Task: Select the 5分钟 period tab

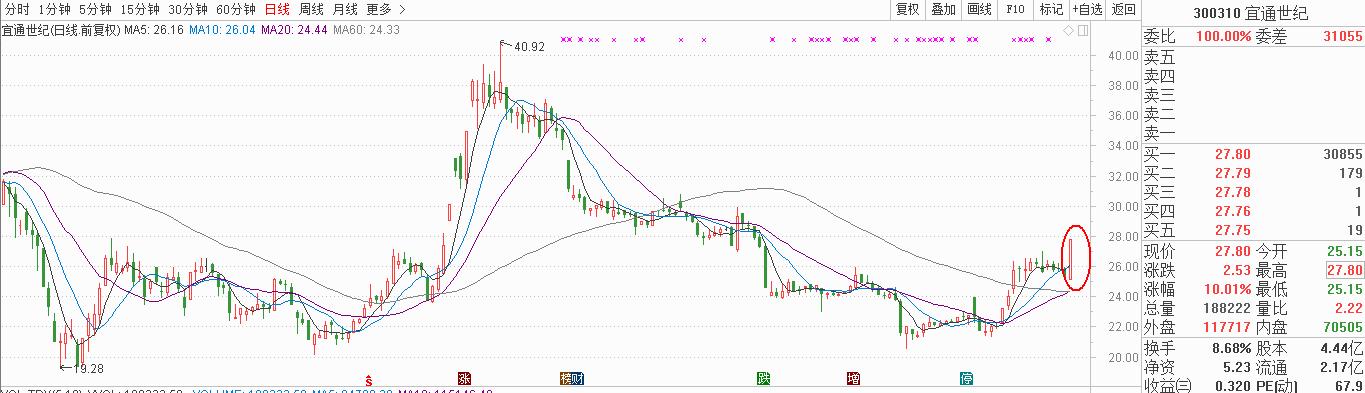Action: [95, 9]
